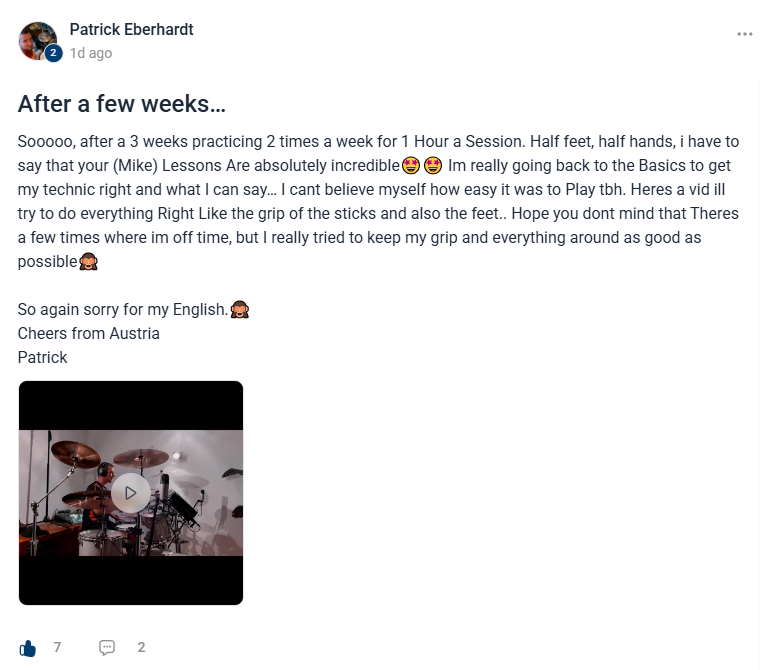The width and height of the screenshot is (760, 670).
Task: Play the drum video using the play button
Action: click(131, 493)
